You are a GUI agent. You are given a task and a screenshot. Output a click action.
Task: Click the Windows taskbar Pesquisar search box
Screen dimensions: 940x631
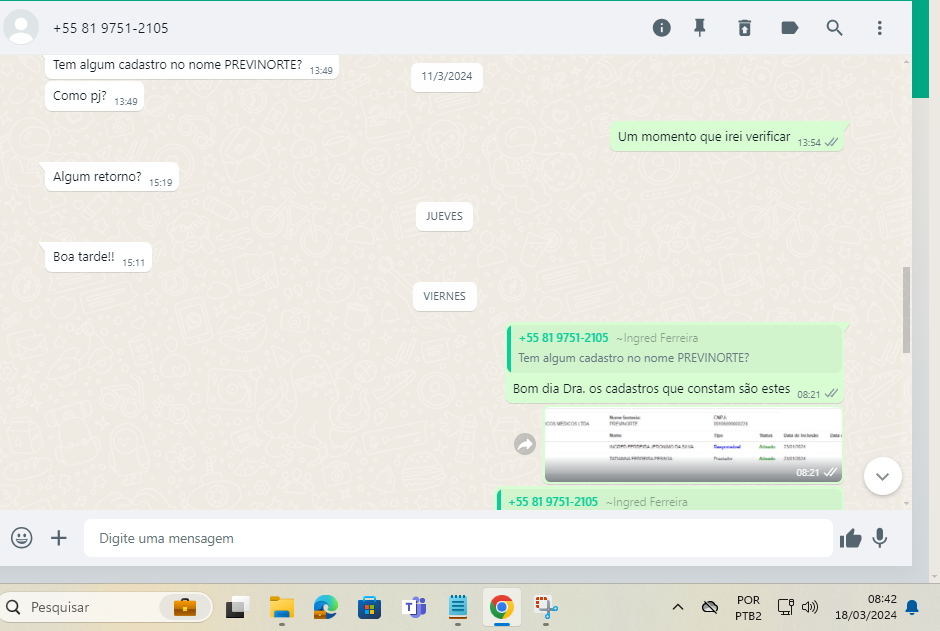[x=106, y=608]
